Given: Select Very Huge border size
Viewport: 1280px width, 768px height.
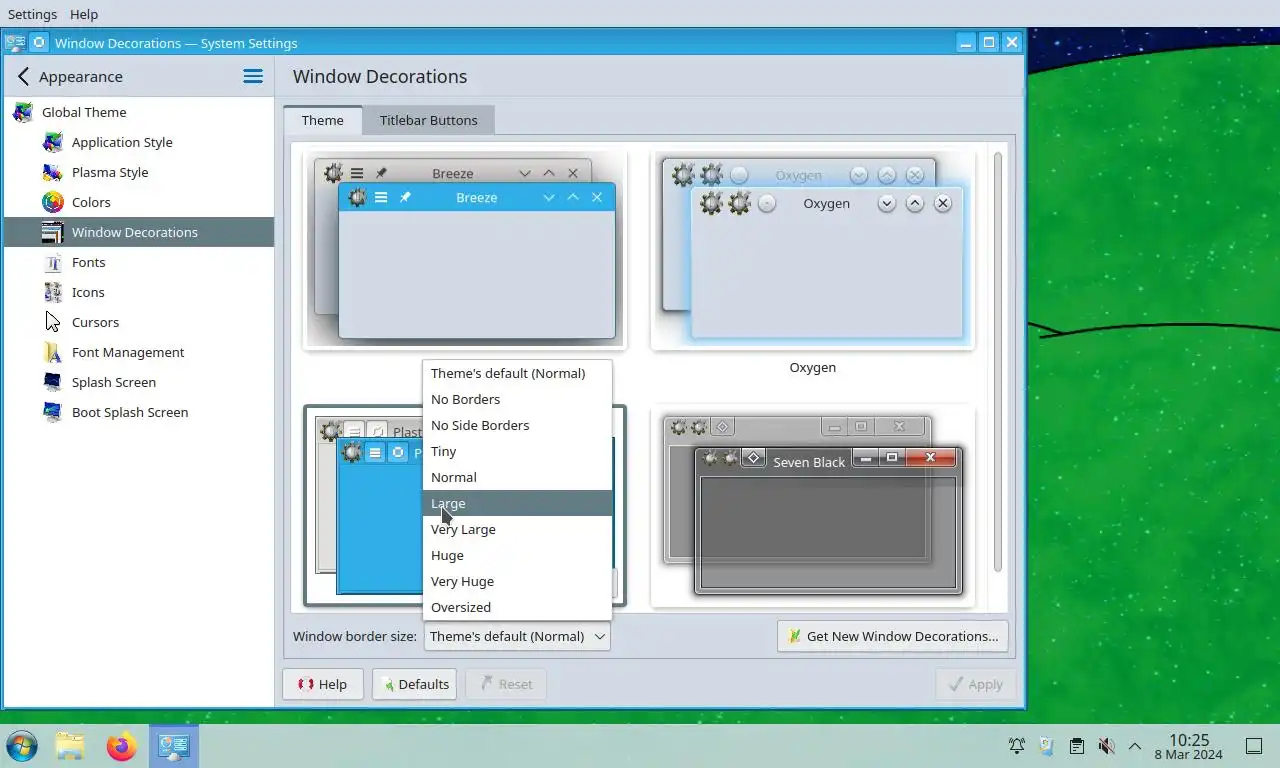Looking at the screenshot, I should 517,581.
